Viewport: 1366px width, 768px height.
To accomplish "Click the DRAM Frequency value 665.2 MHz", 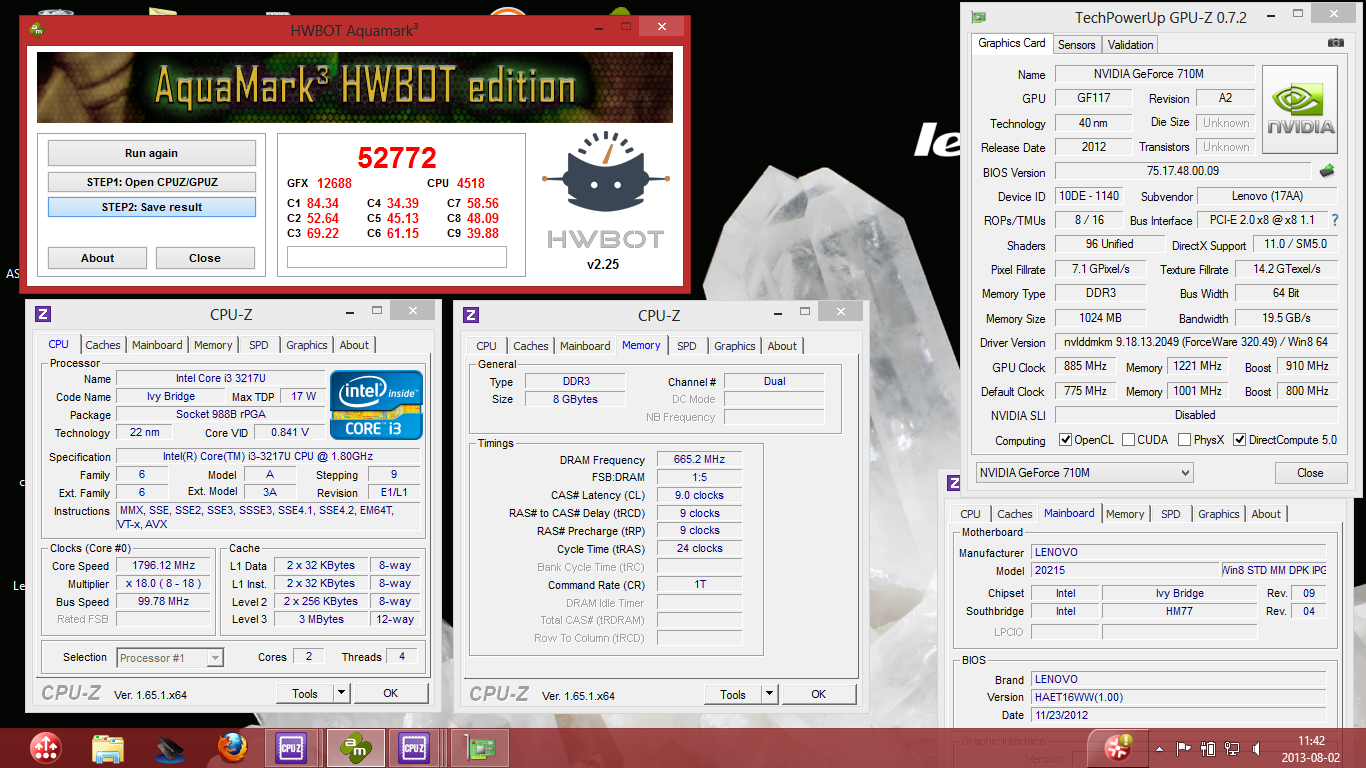I will pos(700,460).
